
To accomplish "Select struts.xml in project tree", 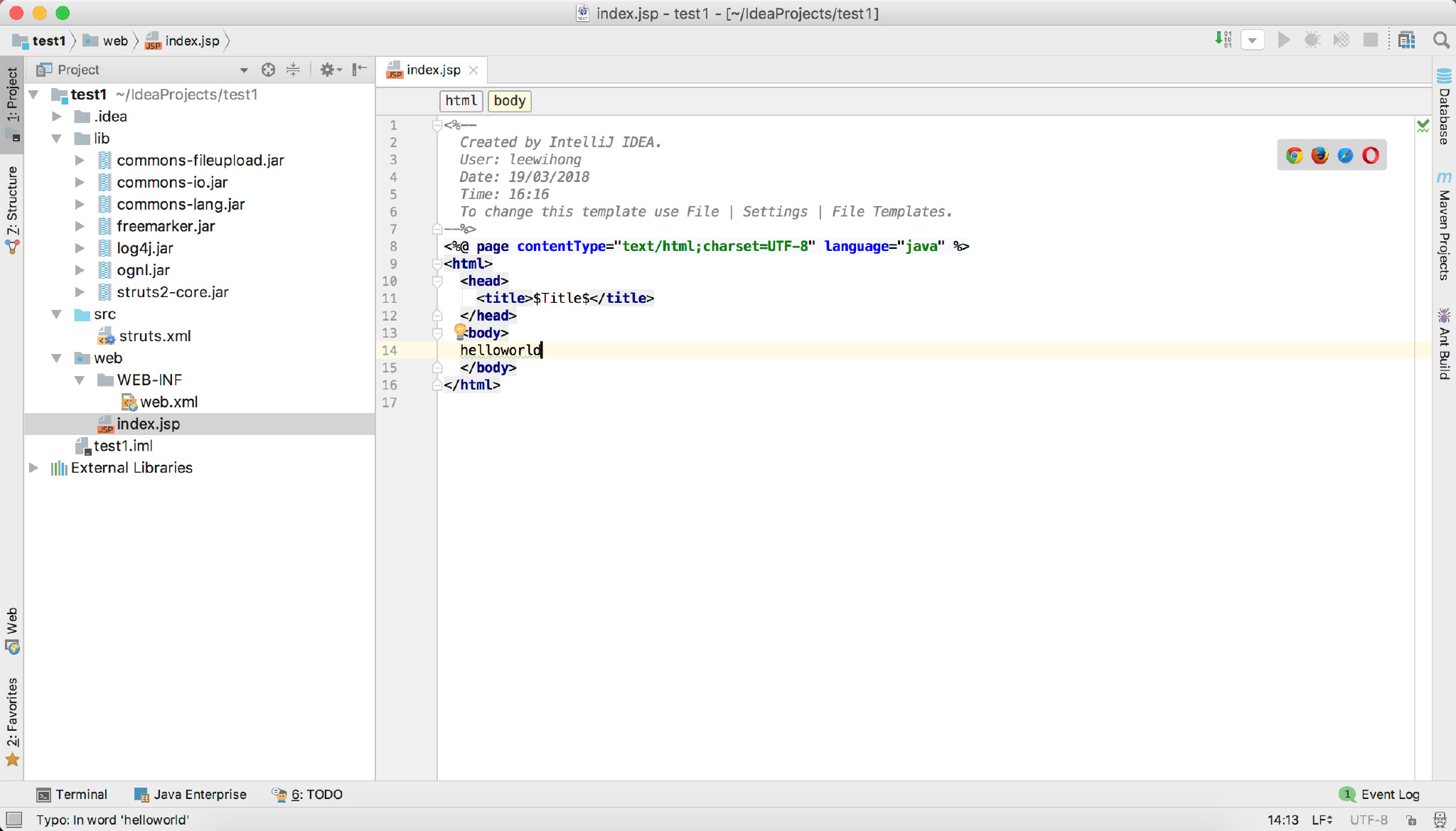I will coord(154,336).
